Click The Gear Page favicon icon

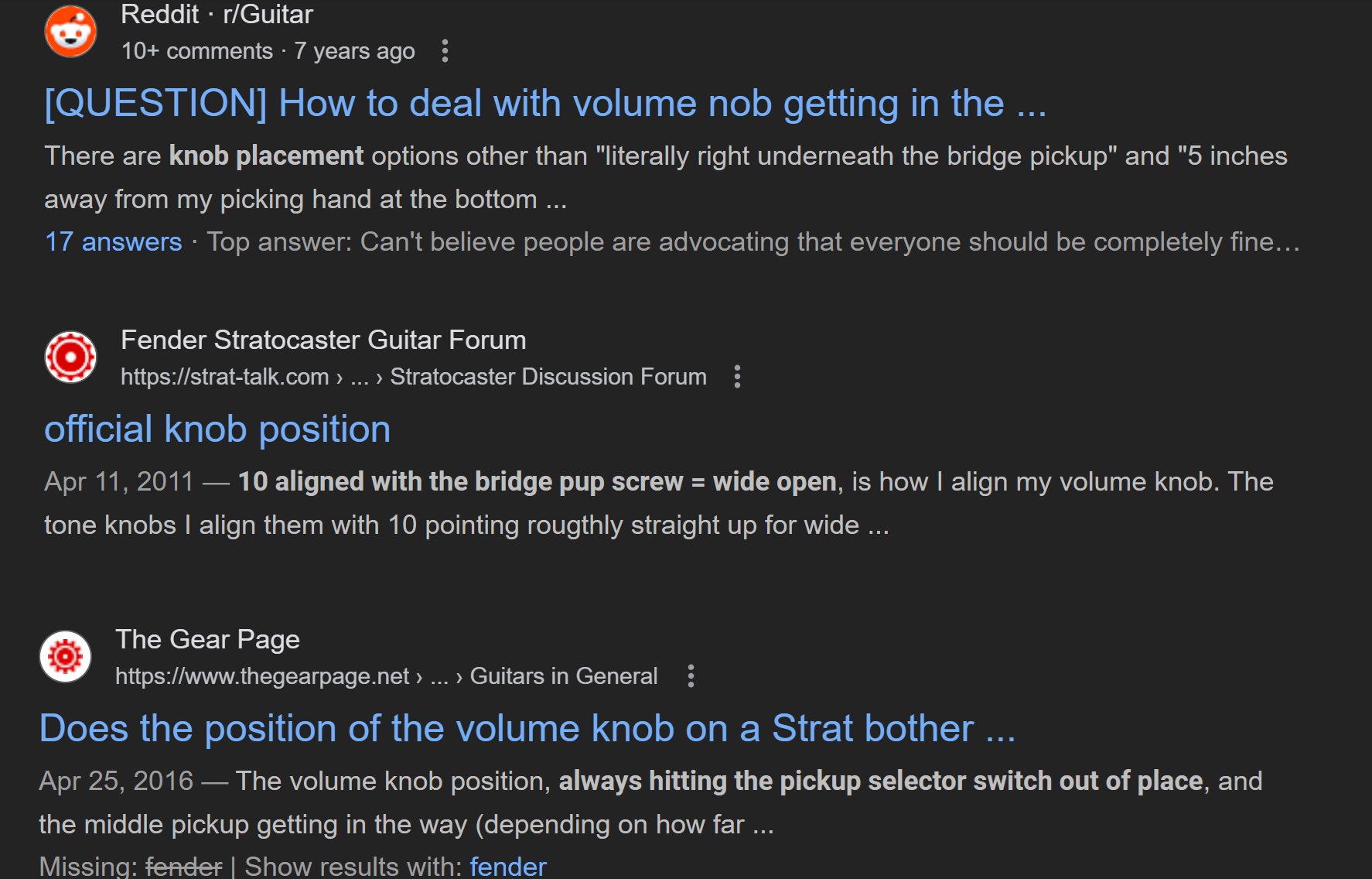click(66, 656)
